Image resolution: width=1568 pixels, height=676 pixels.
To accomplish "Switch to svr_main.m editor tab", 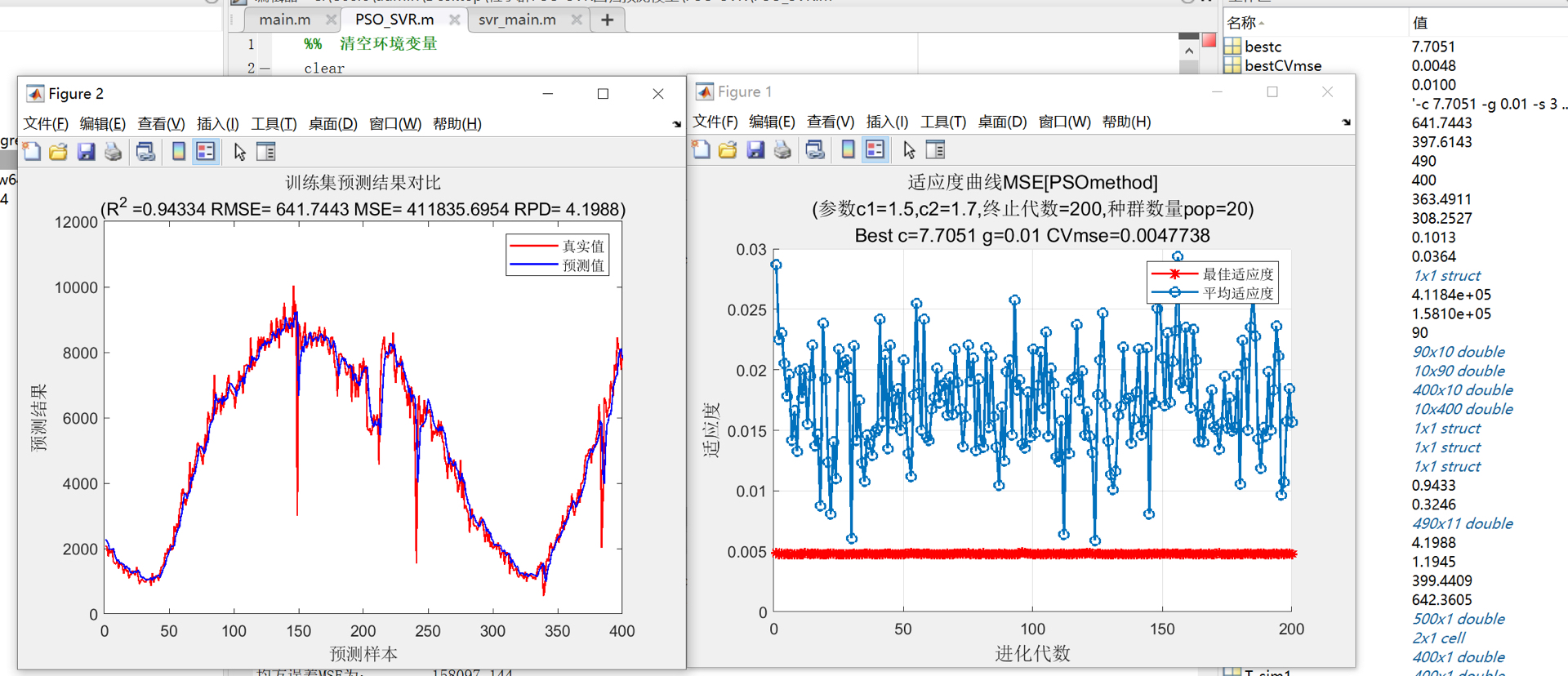I will click(x=517, y=20).
